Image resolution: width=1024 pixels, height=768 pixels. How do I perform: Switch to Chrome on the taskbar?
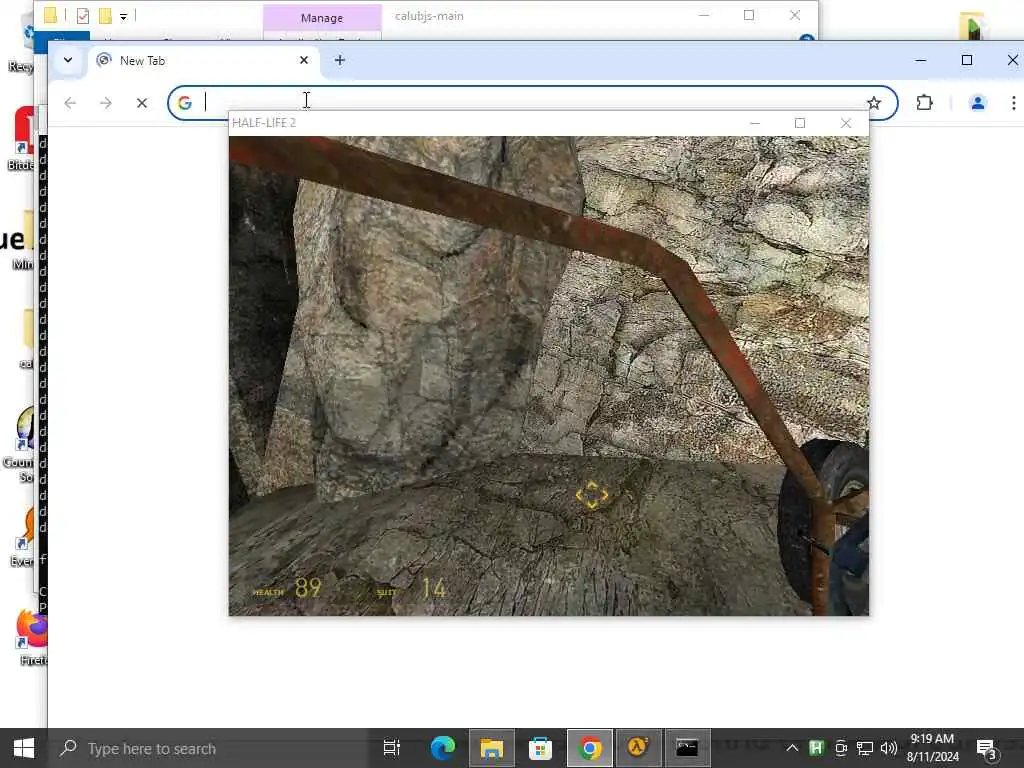click(590, 748)
